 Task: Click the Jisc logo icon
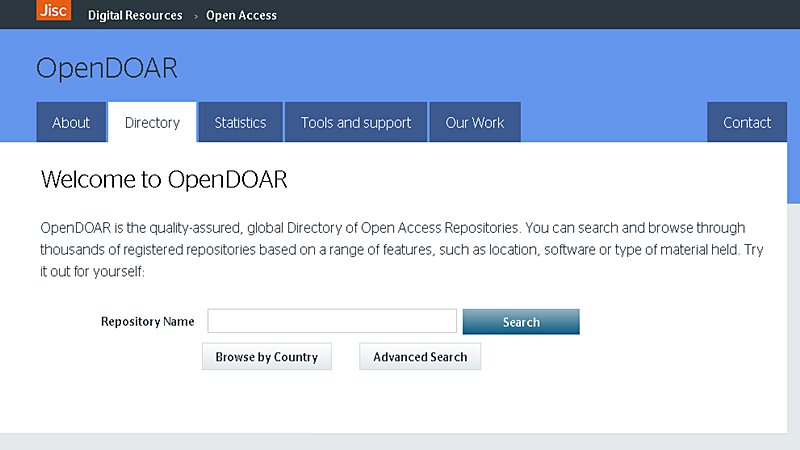[54, 10]
